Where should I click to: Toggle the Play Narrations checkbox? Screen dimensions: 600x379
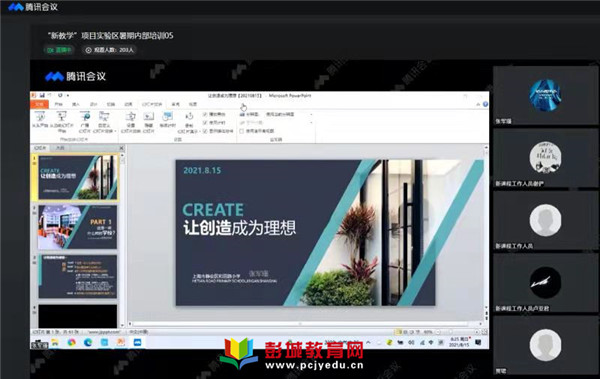pos(205,114)
